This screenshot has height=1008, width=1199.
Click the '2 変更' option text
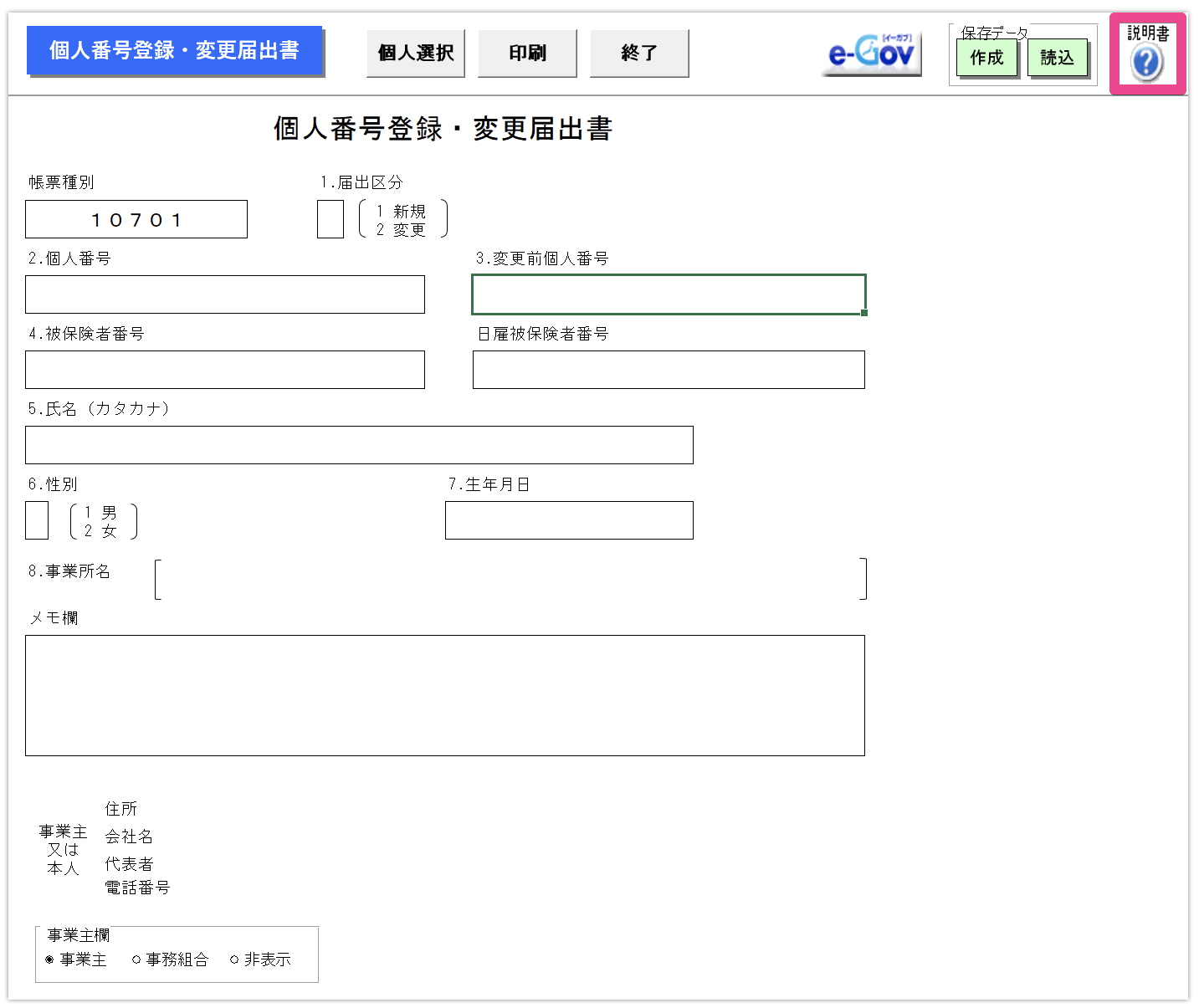coord(401,230)
